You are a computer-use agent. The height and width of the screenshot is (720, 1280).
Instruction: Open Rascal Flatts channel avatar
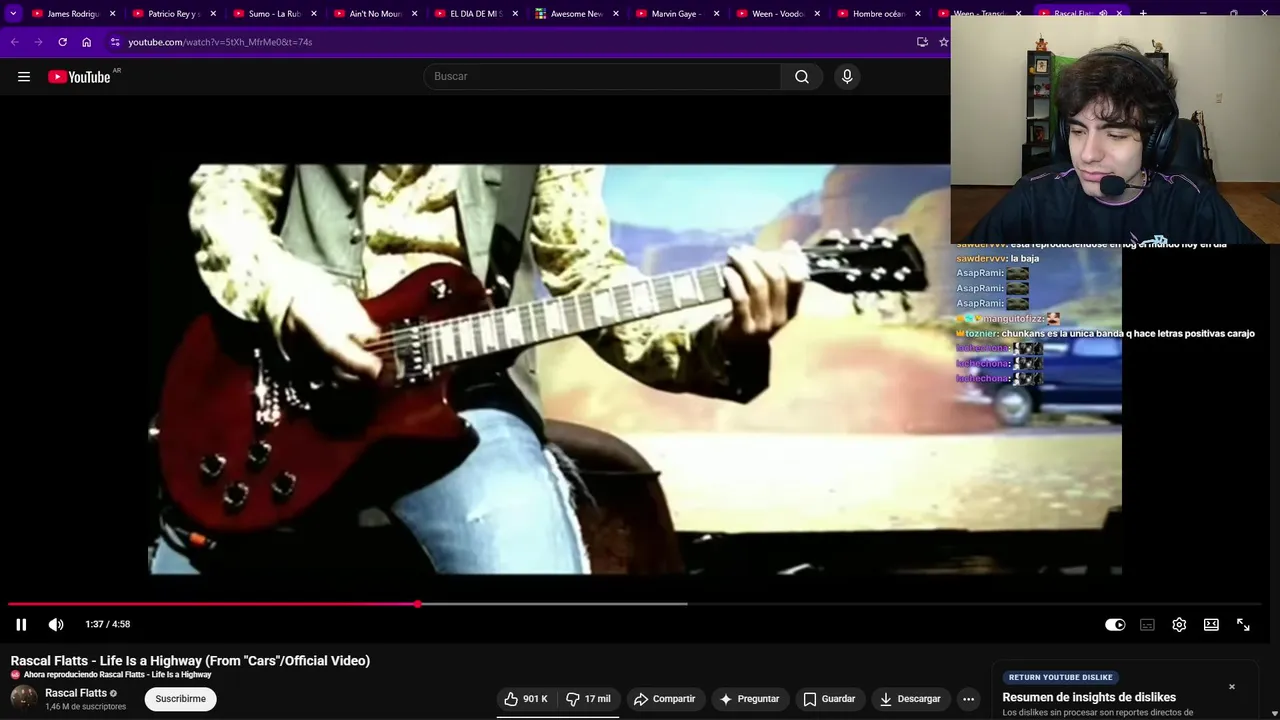24,699
